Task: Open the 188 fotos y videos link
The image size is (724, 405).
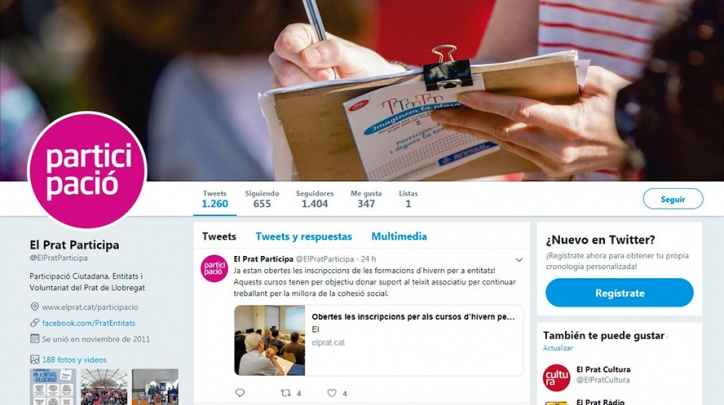Action: (74, 360)
